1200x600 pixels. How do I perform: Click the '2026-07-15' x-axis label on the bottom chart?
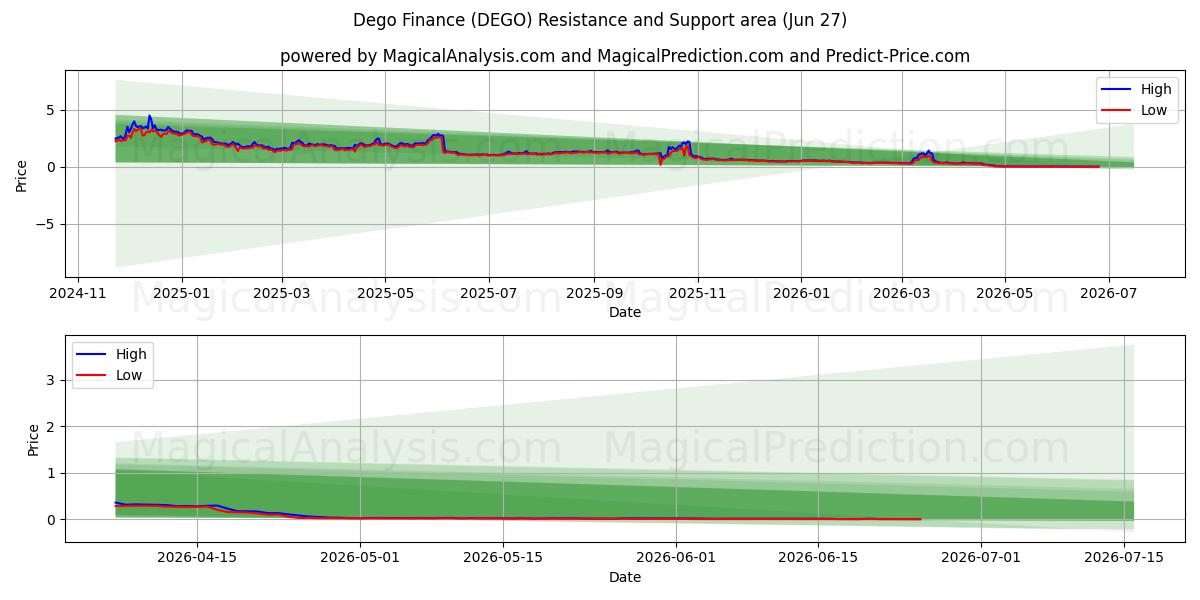click(x=1124, y=559)
